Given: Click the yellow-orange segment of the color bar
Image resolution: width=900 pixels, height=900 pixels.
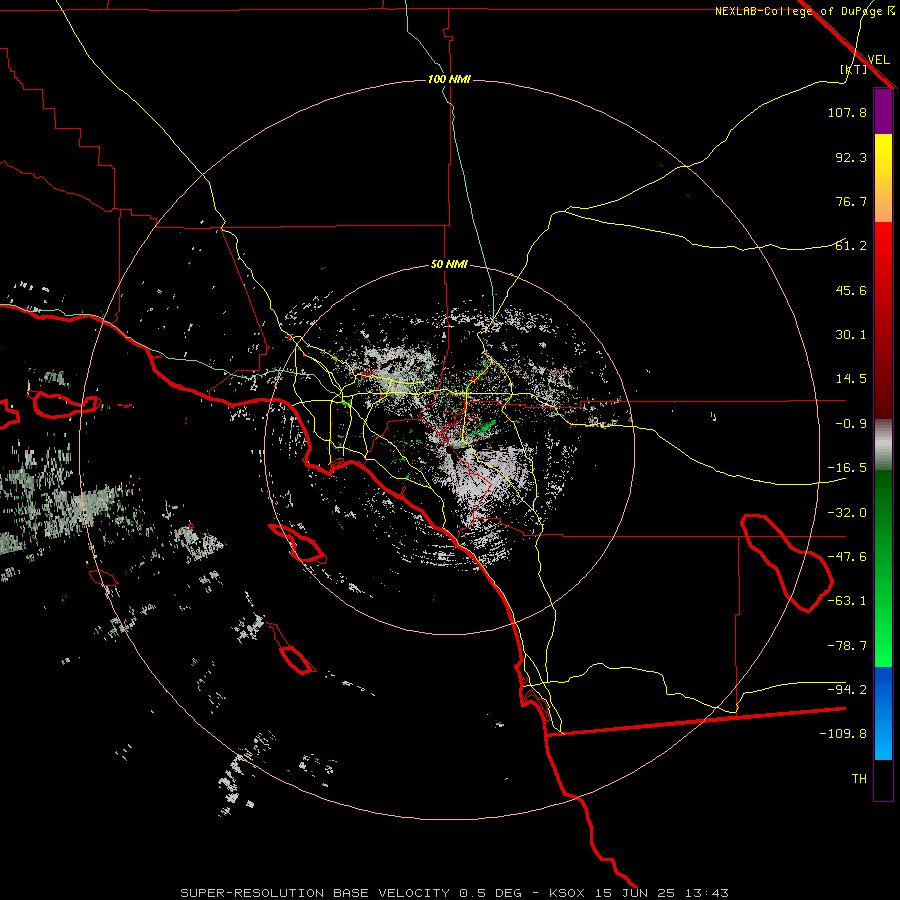Looking at the screenshot, I should coord(883,178).
